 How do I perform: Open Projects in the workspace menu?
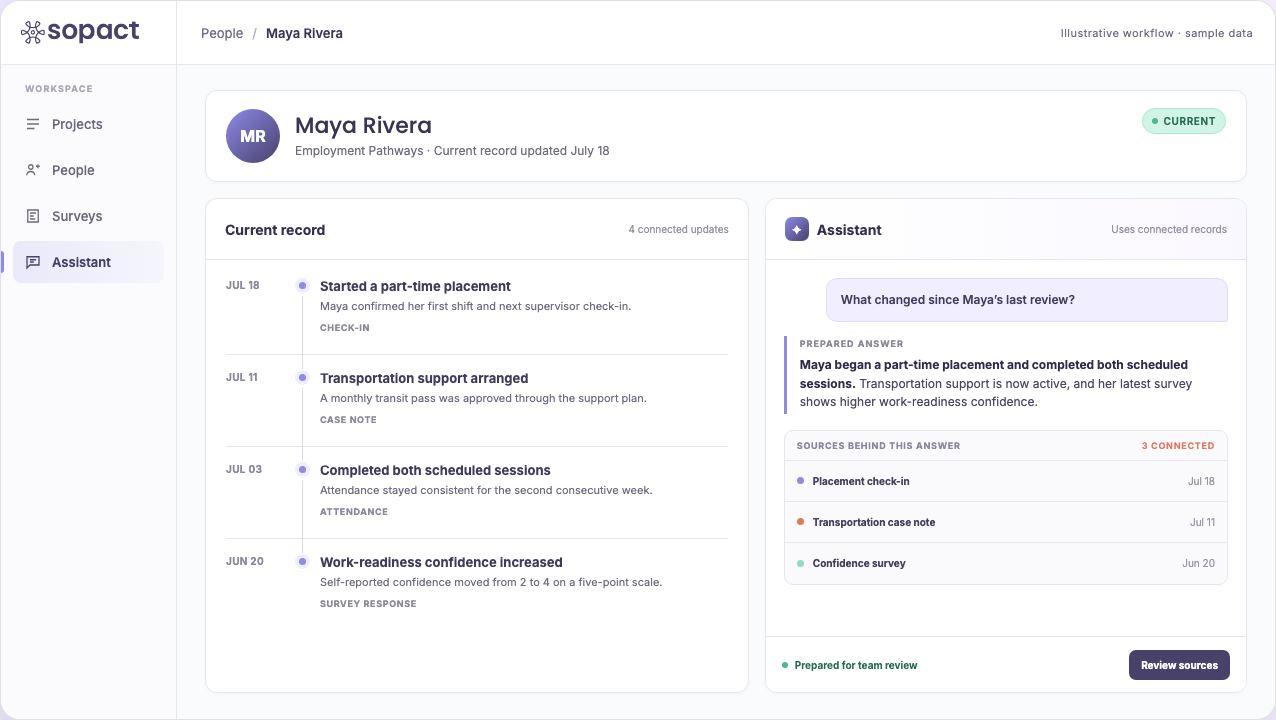[88, 124]
